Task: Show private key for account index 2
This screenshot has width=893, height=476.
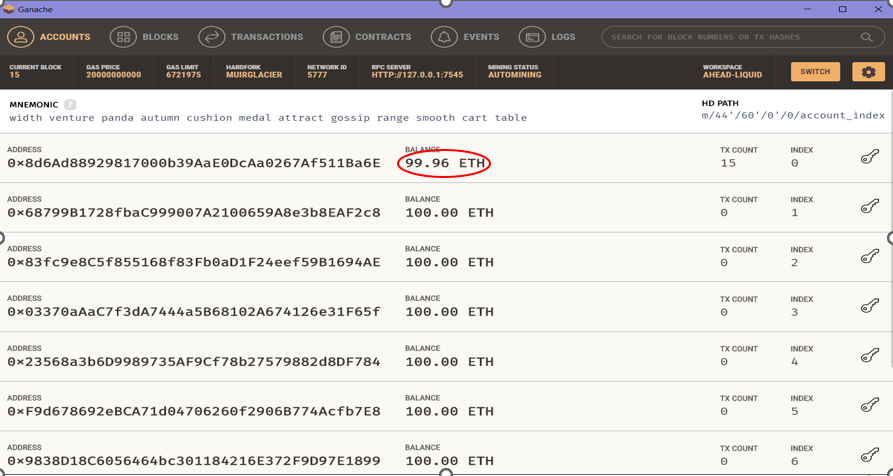Action: 870,256
